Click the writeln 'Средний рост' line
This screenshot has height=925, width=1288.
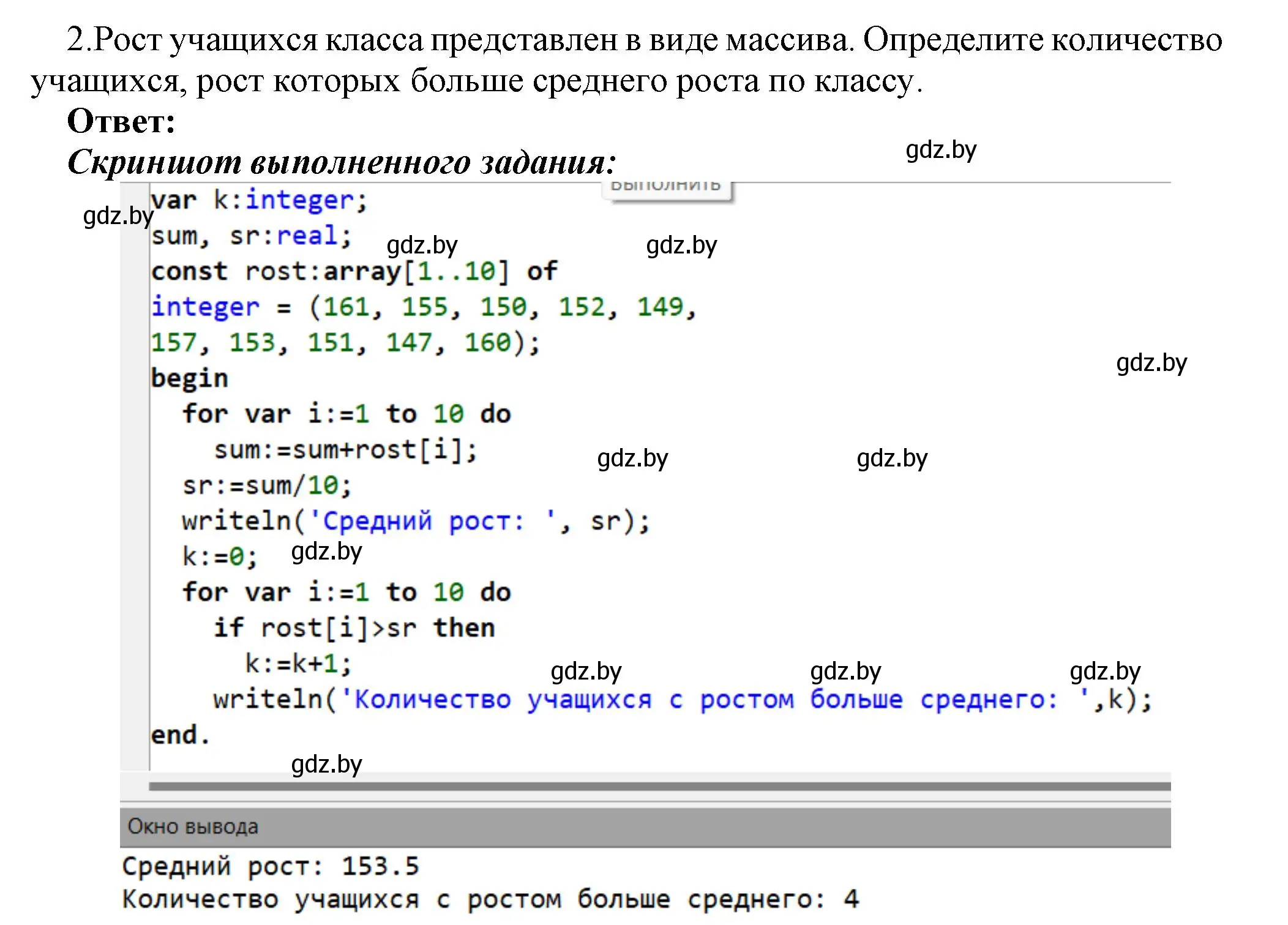[416, 521]
